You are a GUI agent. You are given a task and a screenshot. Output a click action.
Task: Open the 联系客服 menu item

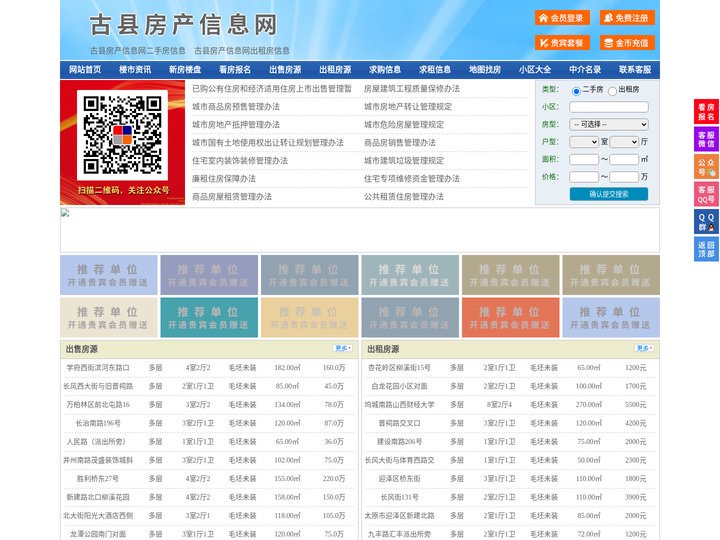tap(635, 70)
